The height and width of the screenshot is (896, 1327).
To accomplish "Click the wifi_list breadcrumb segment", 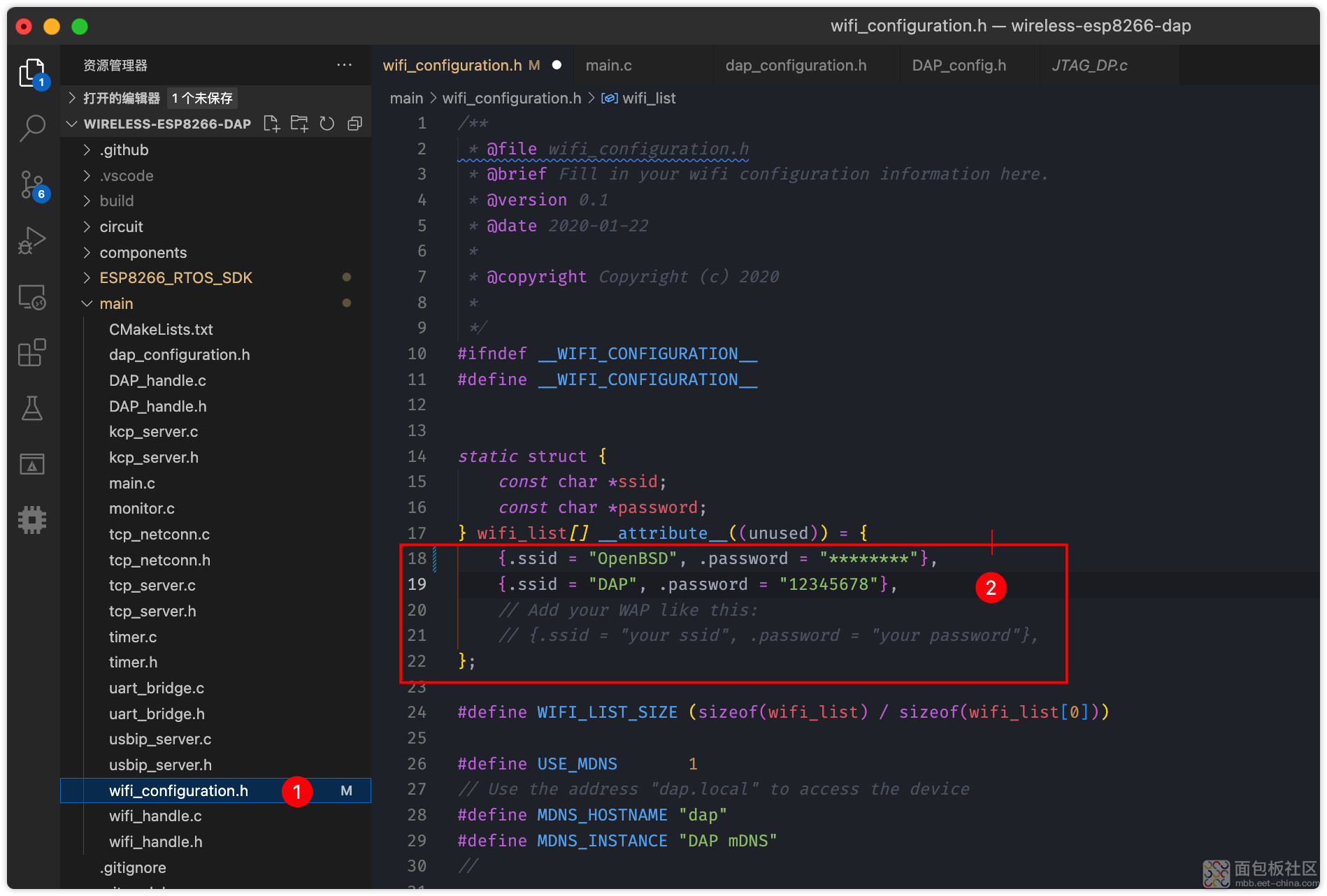I will tap(649, 99).
